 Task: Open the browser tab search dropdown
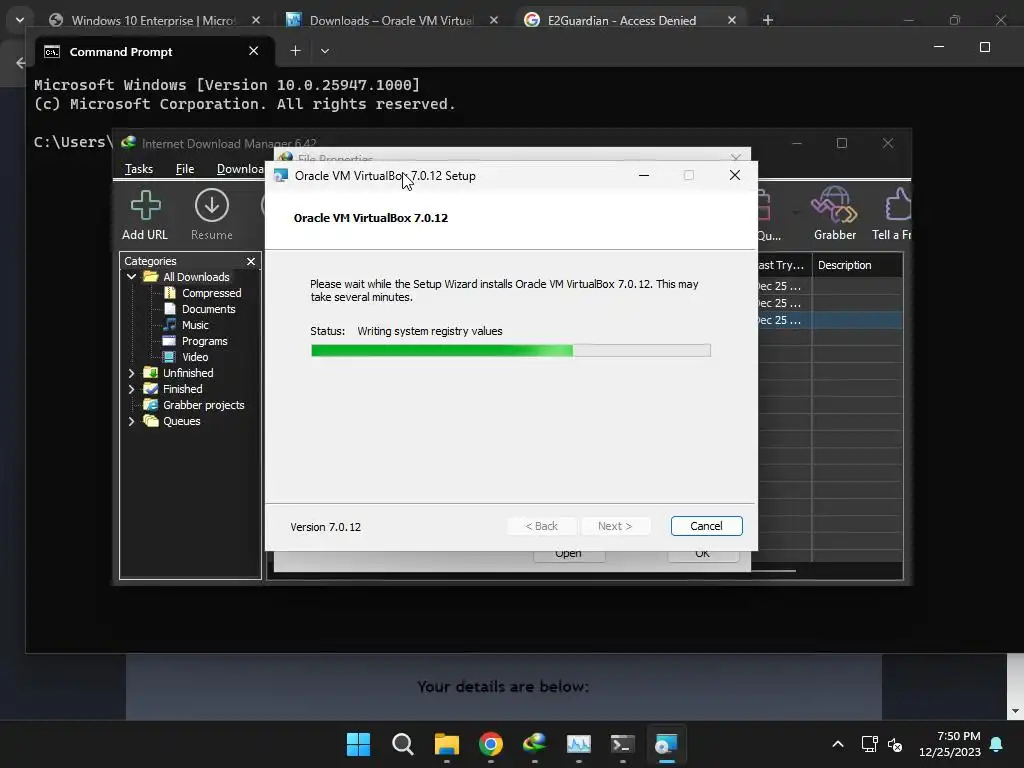coord(20,20)
